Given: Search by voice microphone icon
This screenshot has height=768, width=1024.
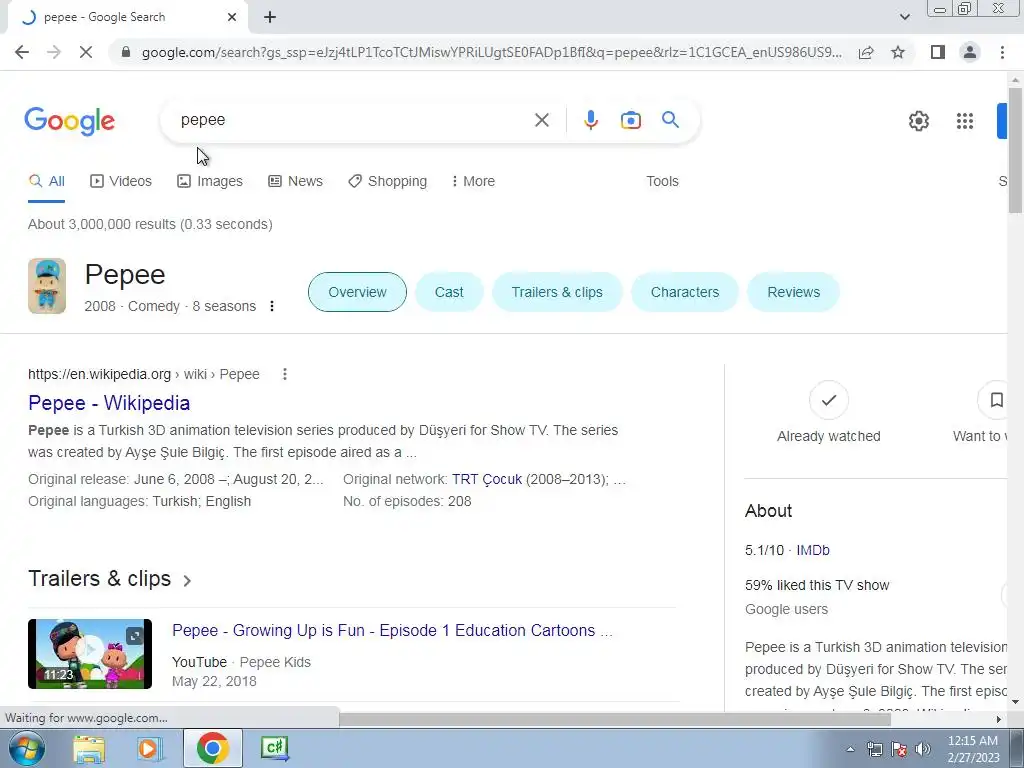Looking at the screenshot, I should pos(590,120).
